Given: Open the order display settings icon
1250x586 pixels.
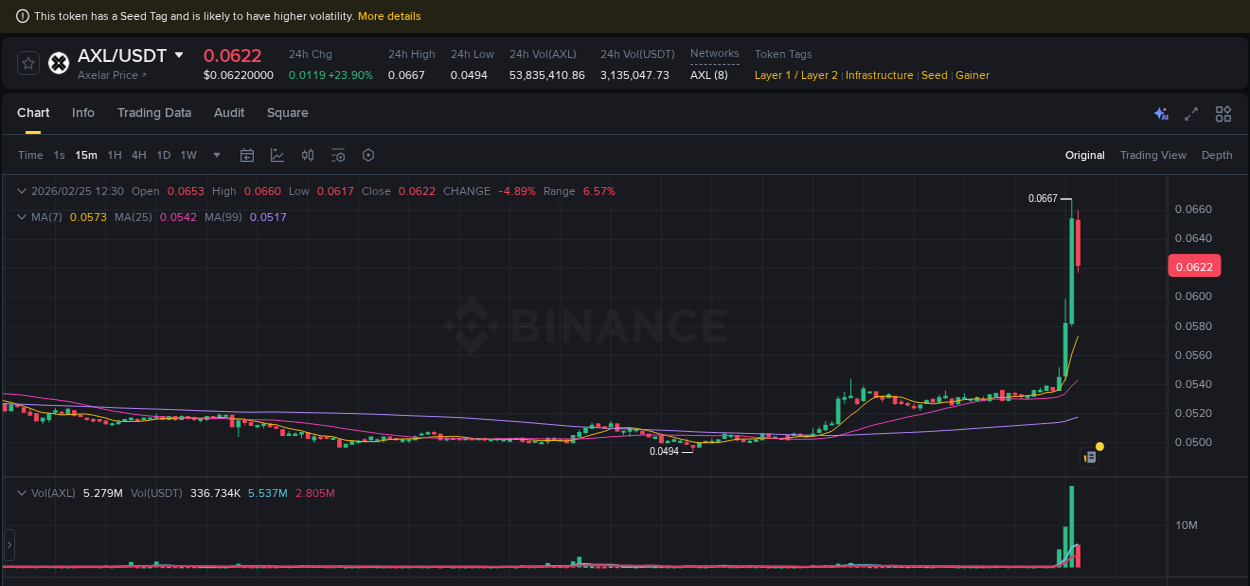Looking at the screenshot, I should click(337, 155).
